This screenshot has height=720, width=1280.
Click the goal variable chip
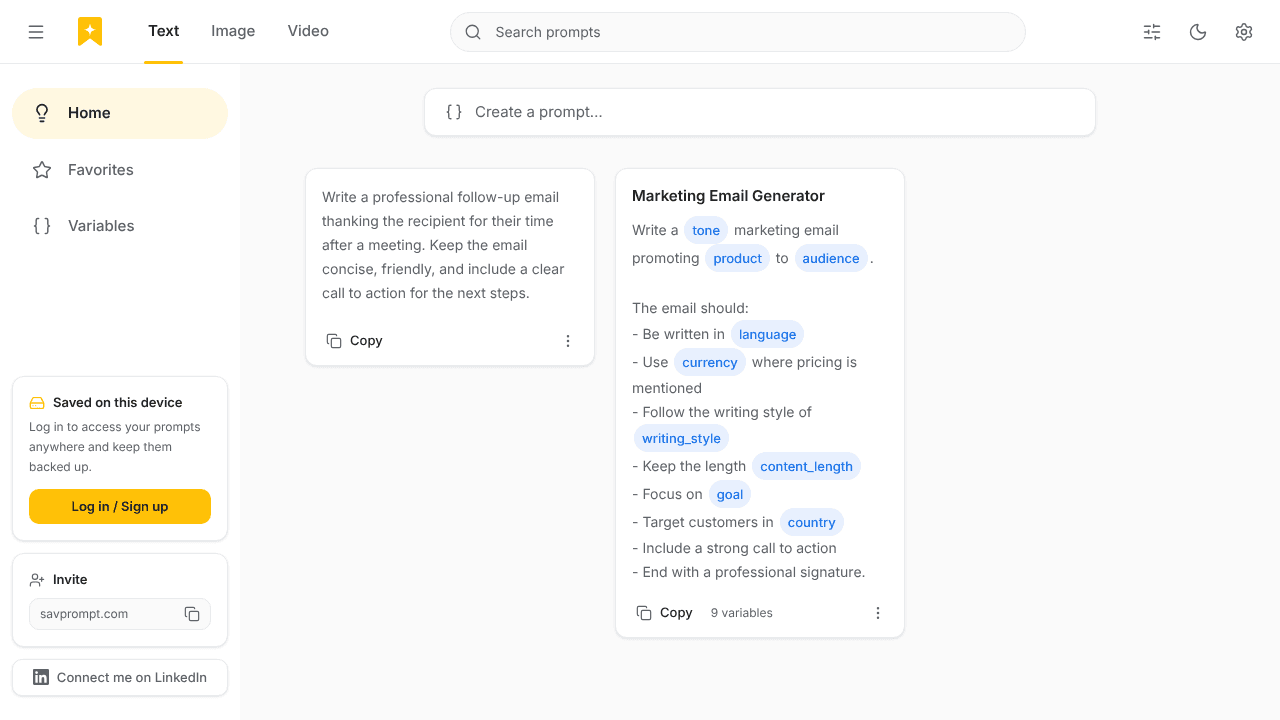(730, 494)
